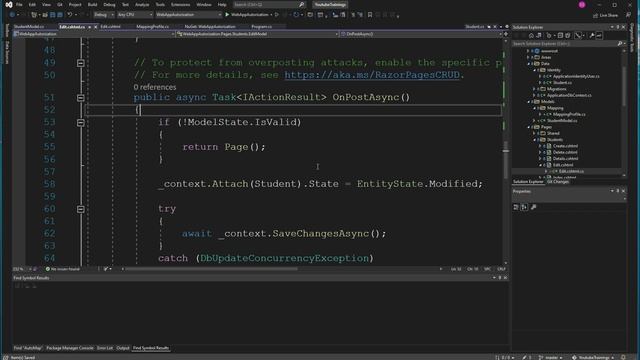Switch to the Package Manager Console tab
Image resolution: width=640 pixels, height=360 pixels.
pyautogui.click(x=70, y=348)
